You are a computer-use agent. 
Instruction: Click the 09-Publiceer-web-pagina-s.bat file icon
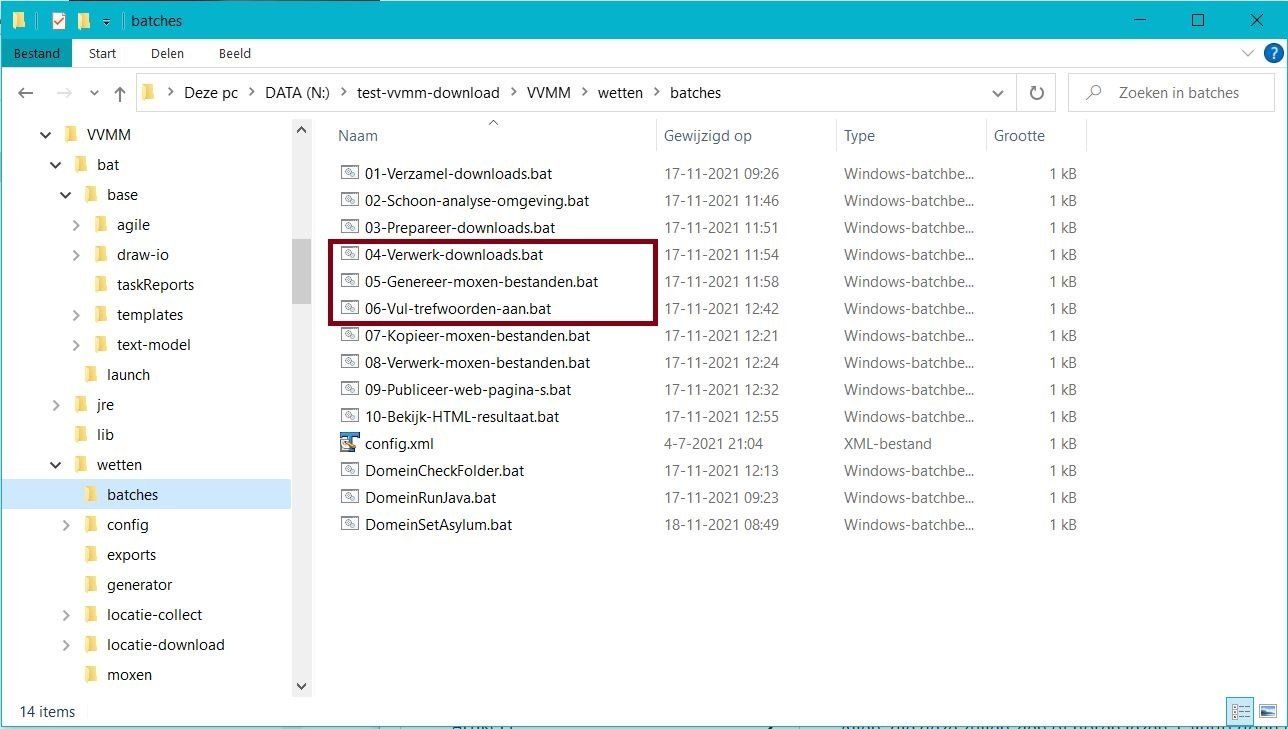(x=349, y=389)
